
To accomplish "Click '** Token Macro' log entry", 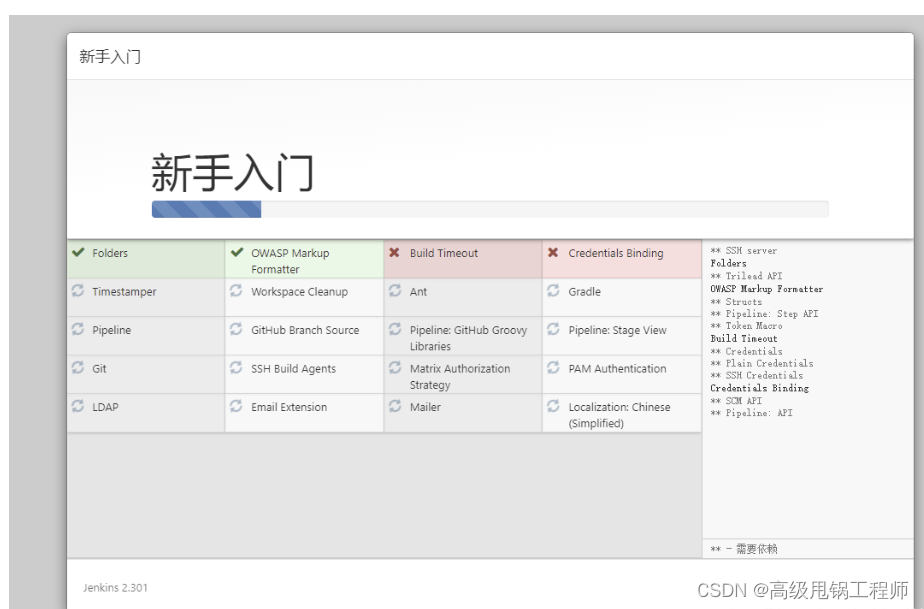I will click(746, 326).
